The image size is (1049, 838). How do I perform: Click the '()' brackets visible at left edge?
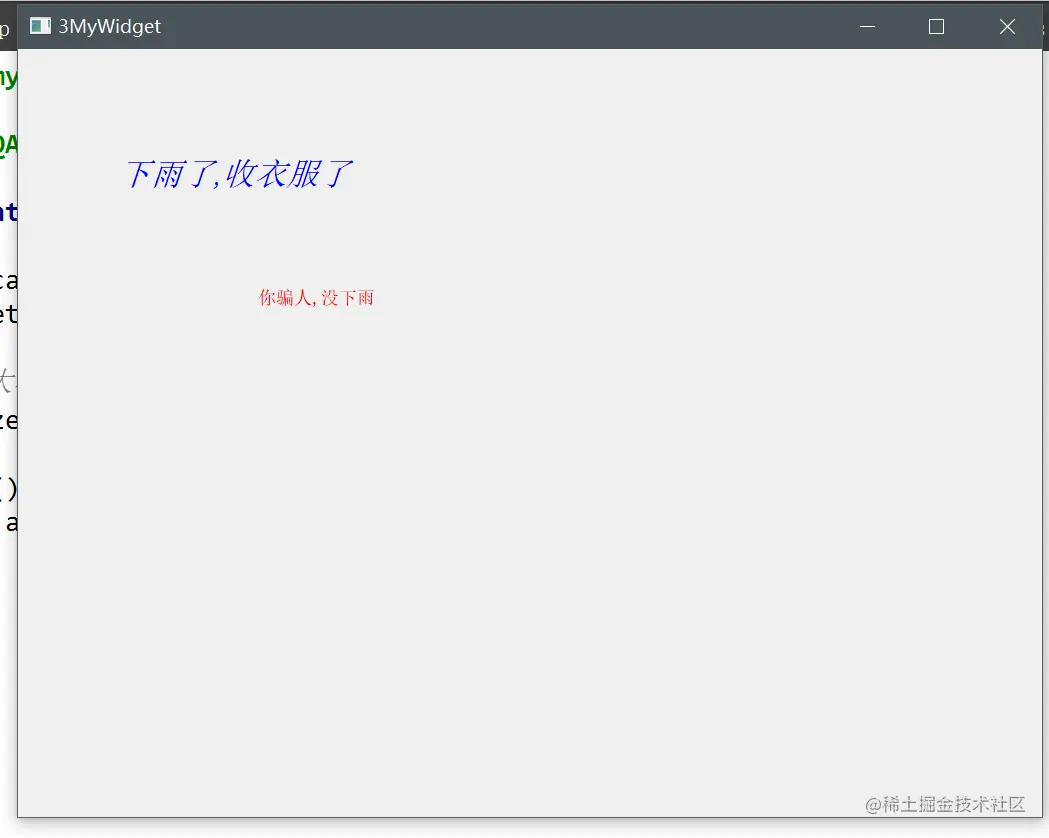click(x=10, y=487)
